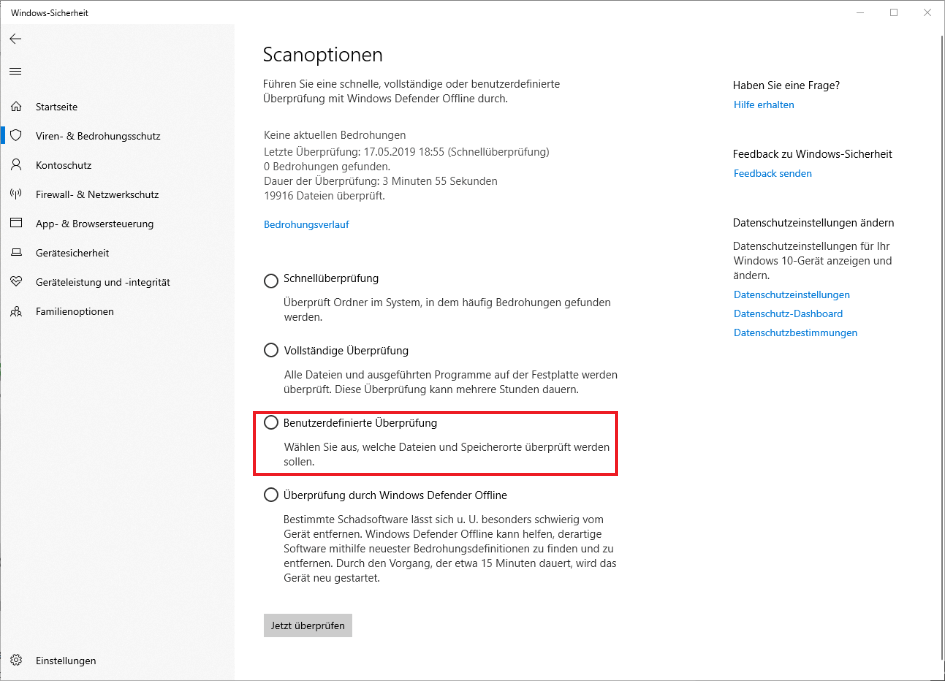Open the Bedrohungsverlauf link

(x=306, y=225)
